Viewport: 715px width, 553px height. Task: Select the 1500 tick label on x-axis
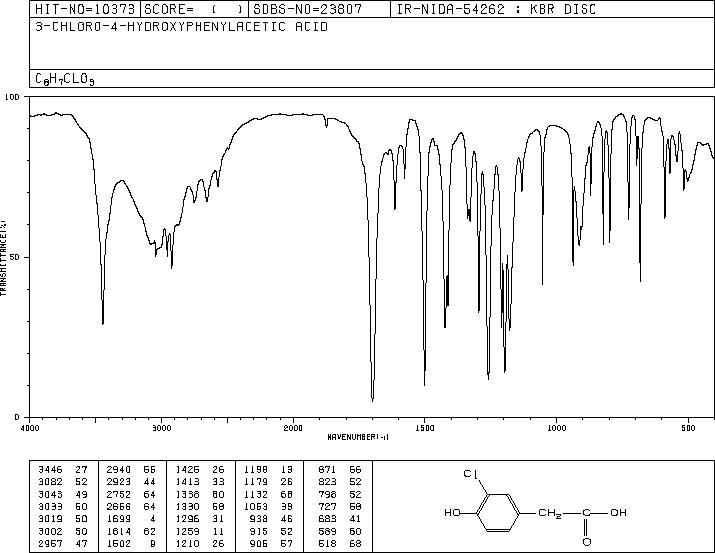coord(425,428)
